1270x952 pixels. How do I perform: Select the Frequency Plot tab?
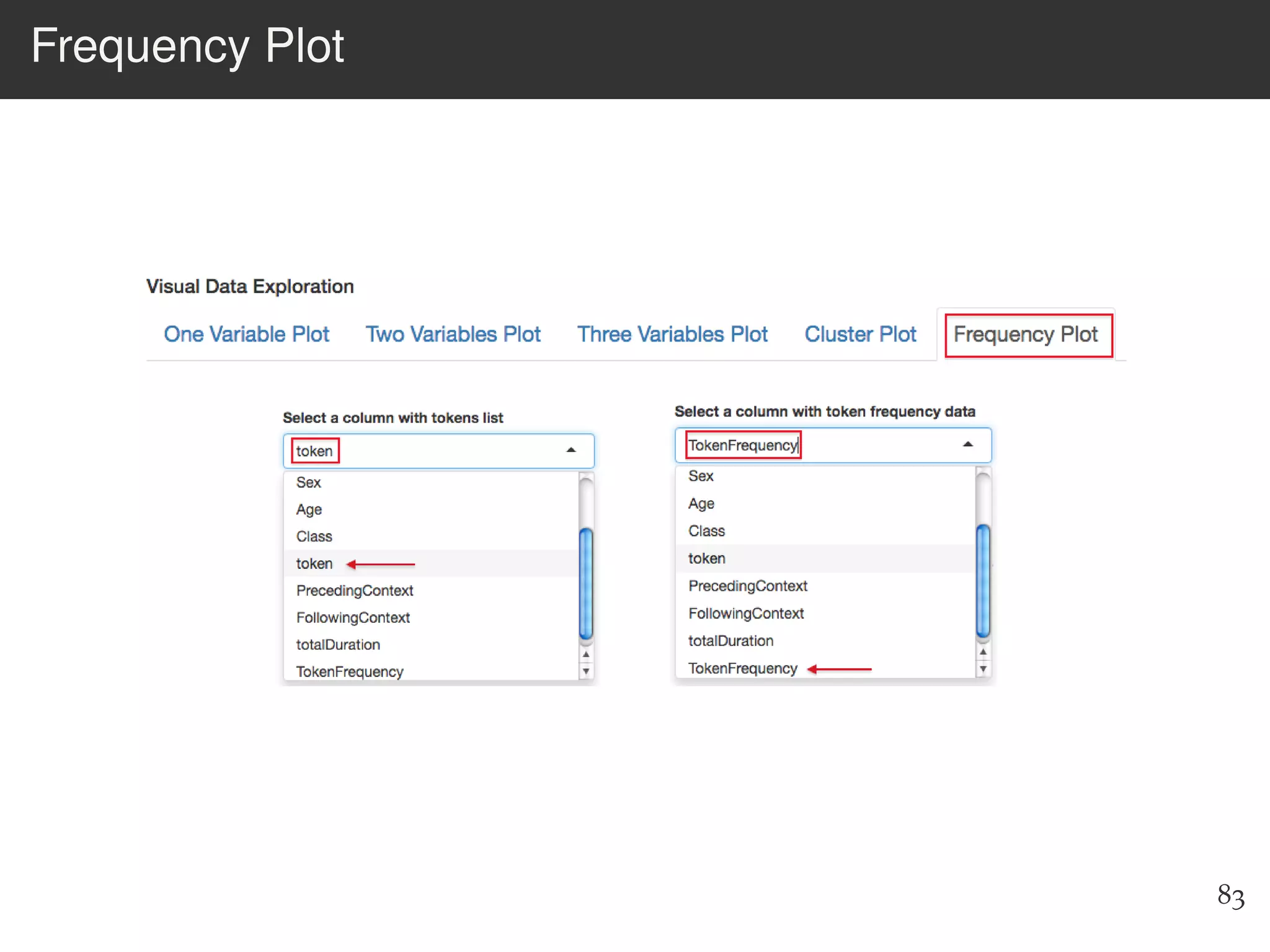1026,334
